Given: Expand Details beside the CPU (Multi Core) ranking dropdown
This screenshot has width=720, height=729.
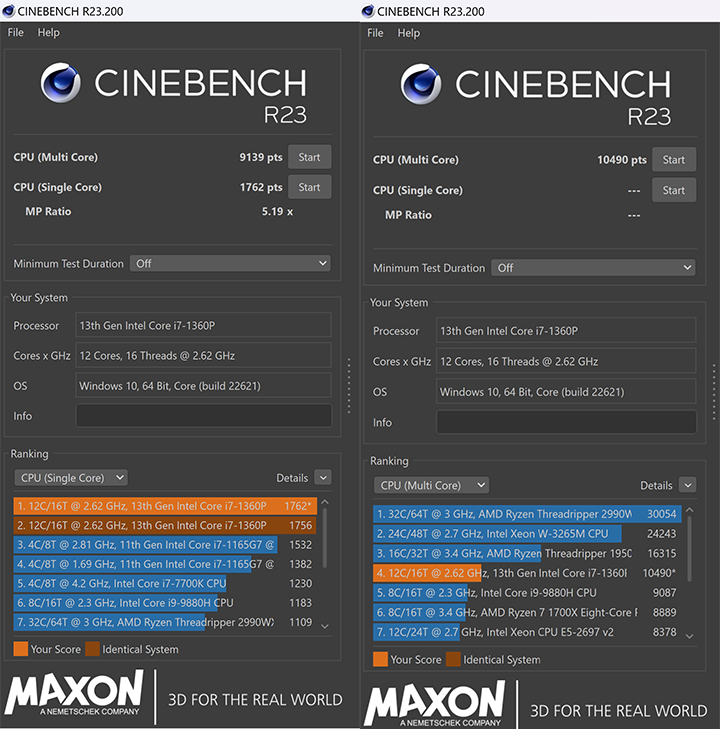Looking at the screenshot, I should tap(686, 485).
